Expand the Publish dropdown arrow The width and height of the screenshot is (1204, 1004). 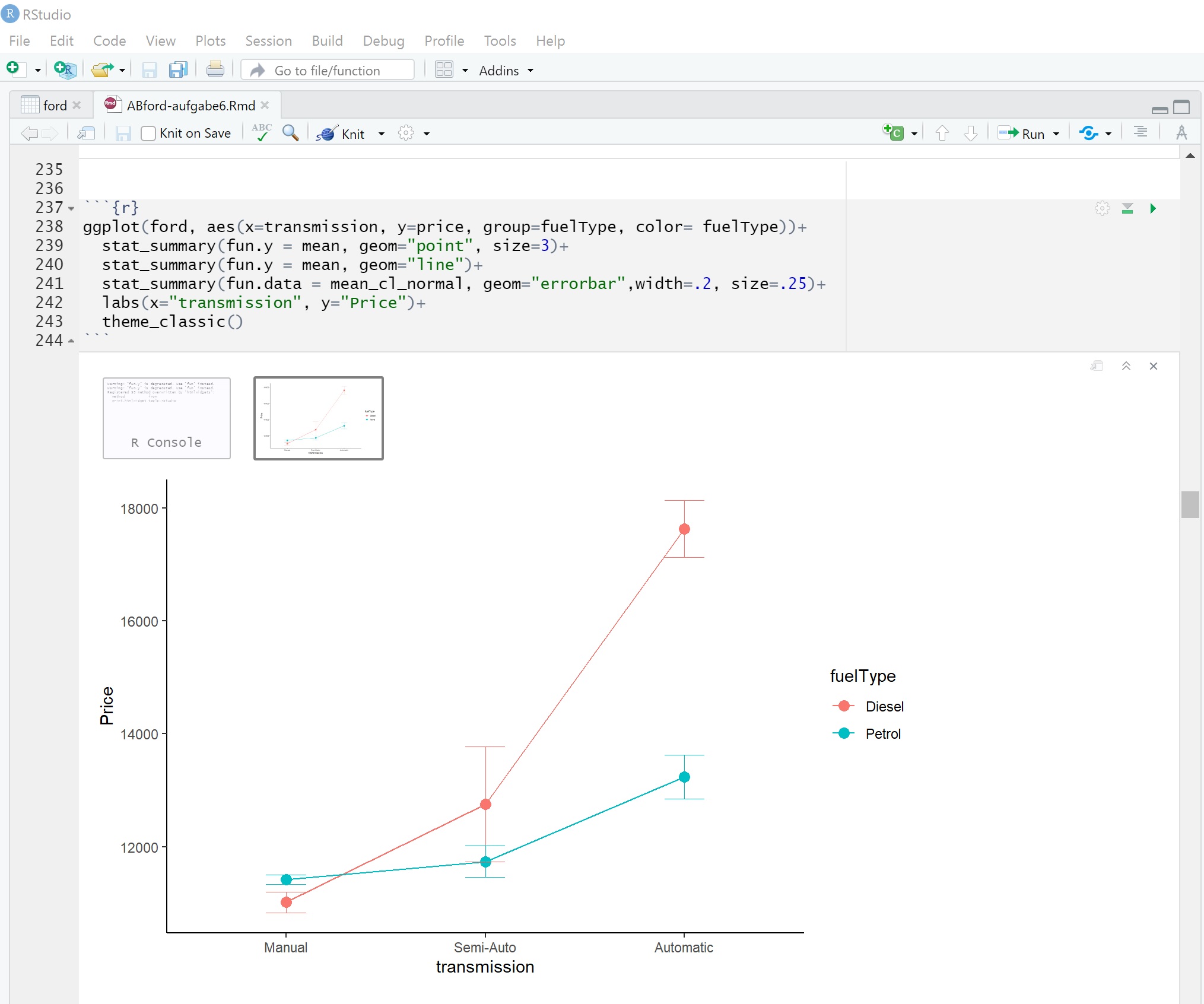pyautogui.click(x=1108, y=134)
